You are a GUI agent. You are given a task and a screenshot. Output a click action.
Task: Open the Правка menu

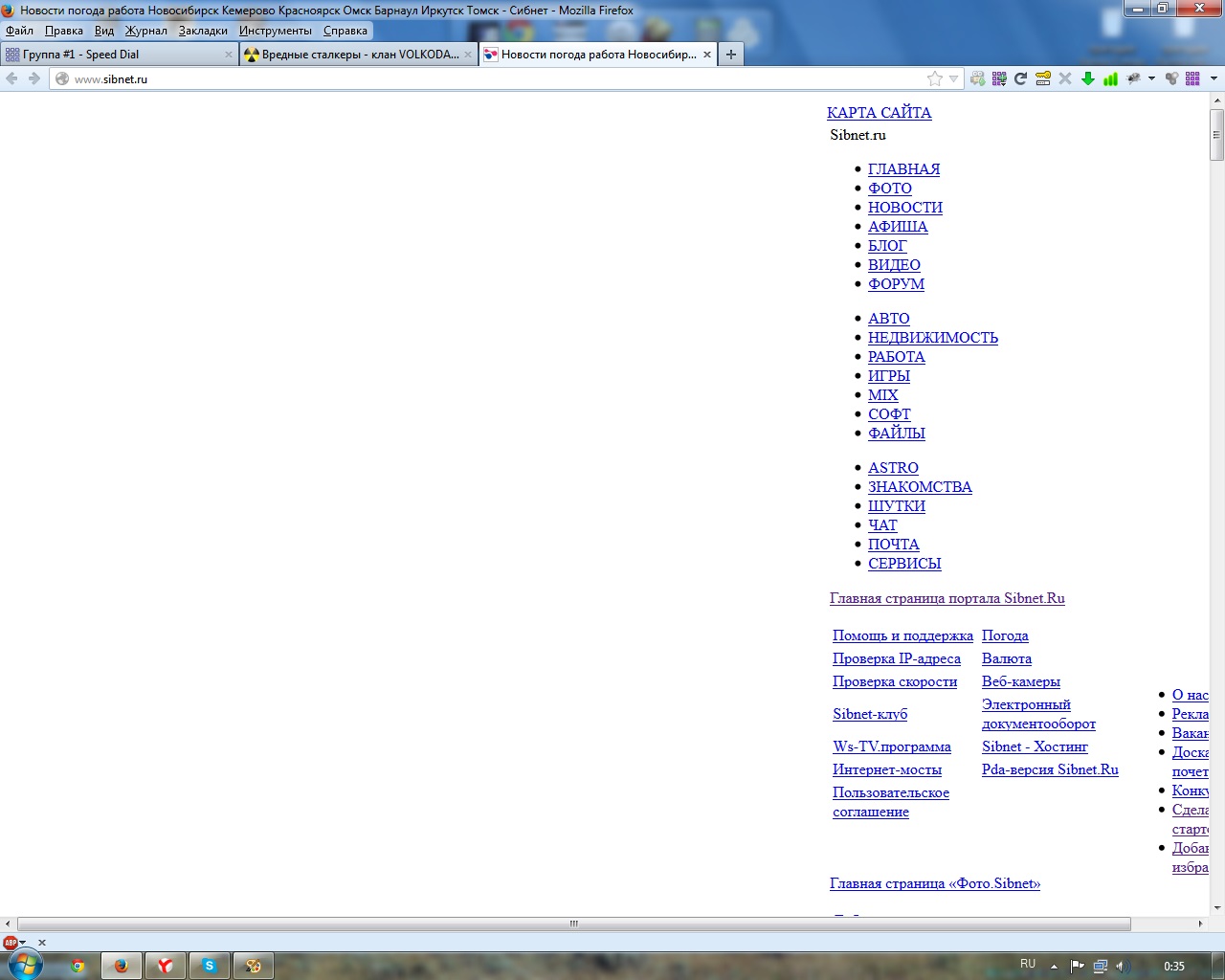pos(64,31)
